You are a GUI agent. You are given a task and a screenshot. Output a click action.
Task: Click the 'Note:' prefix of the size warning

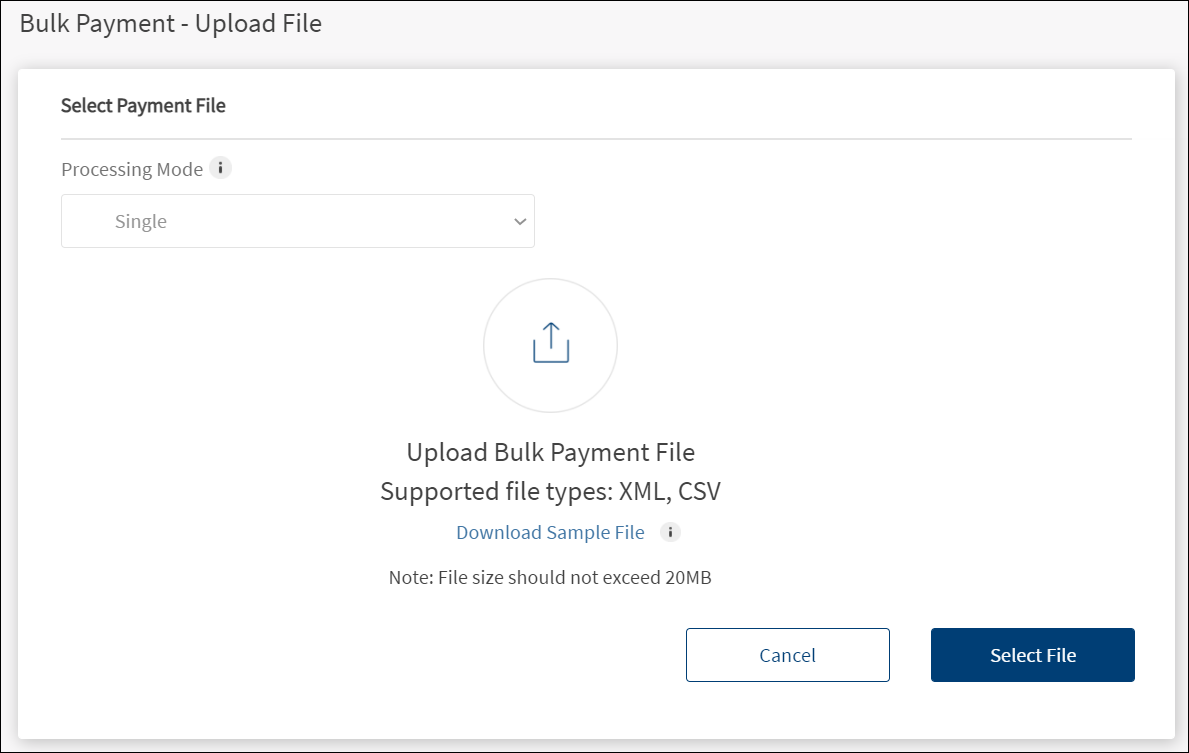[410, 577]
